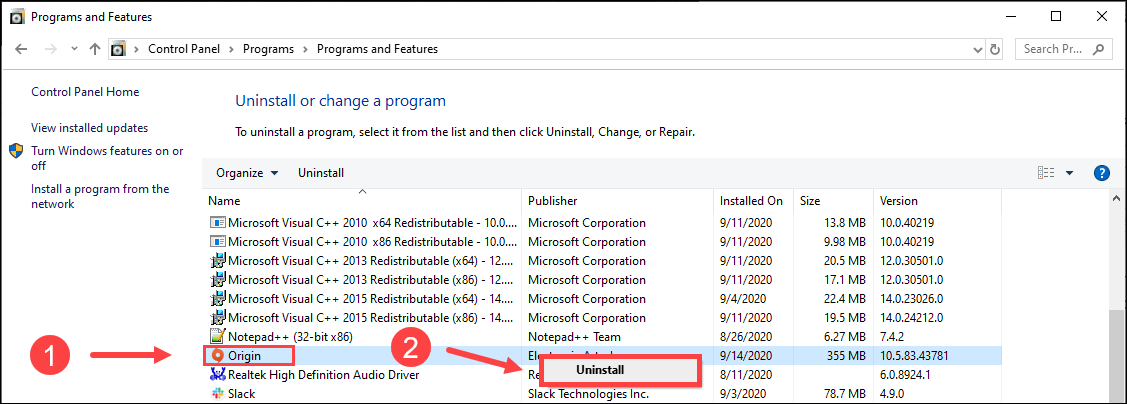Screen dimensions: 1127x404
Task: Click the Forward navigation arrow
Action: (x=50, y=50)
